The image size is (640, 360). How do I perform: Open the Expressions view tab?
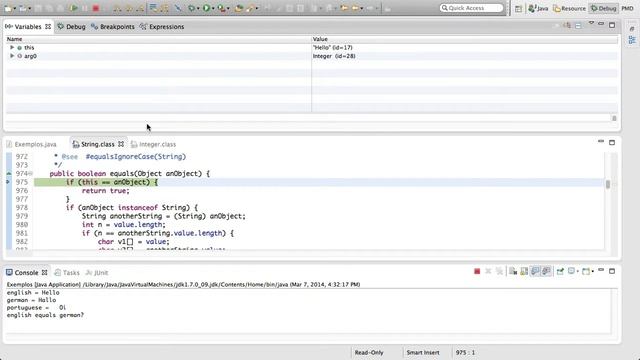[162, 27]
